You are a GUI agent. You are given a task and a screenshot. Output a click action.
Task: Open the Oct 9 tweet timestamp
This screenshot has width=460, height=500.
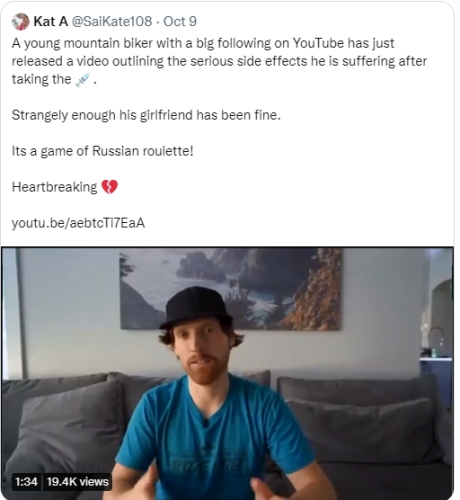[x=180, y=22]
